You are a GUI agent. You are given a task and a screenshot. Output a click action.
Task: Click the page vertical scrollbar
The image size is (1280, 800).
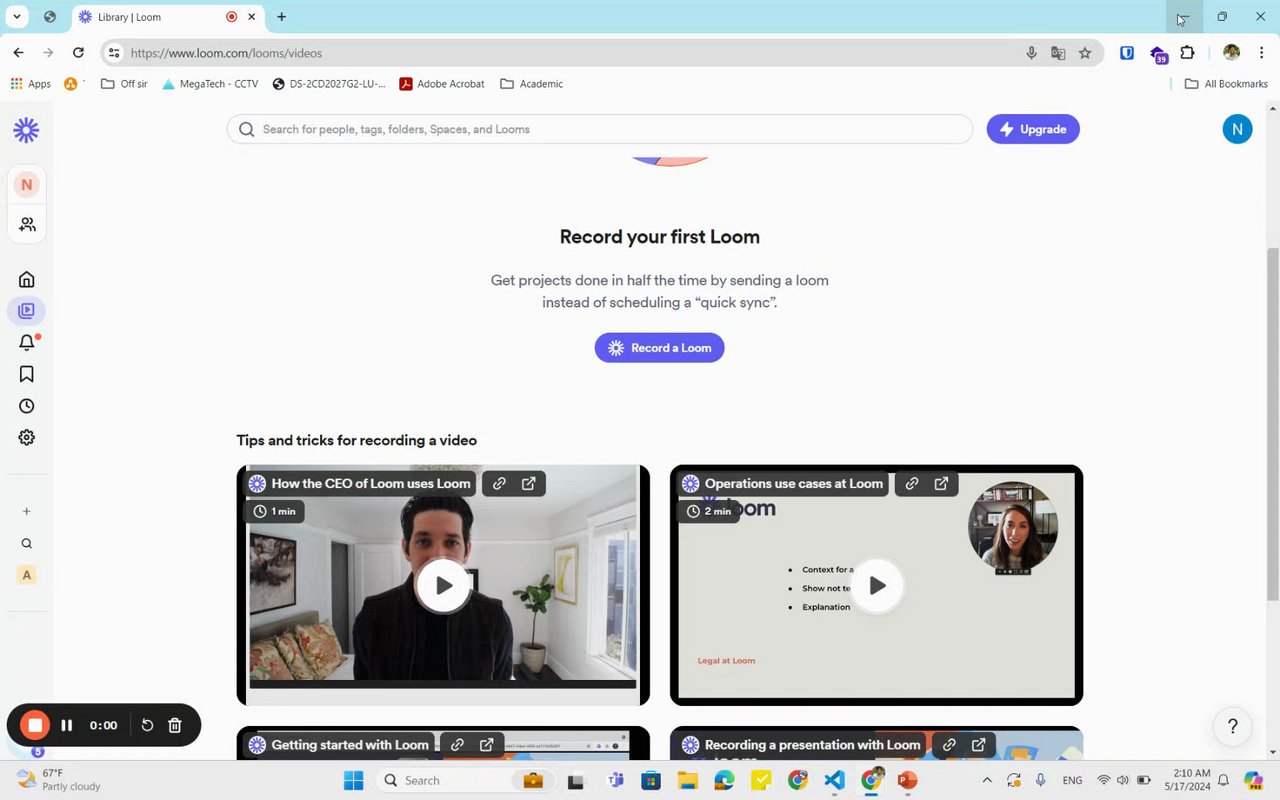[x=1272, y=422]
